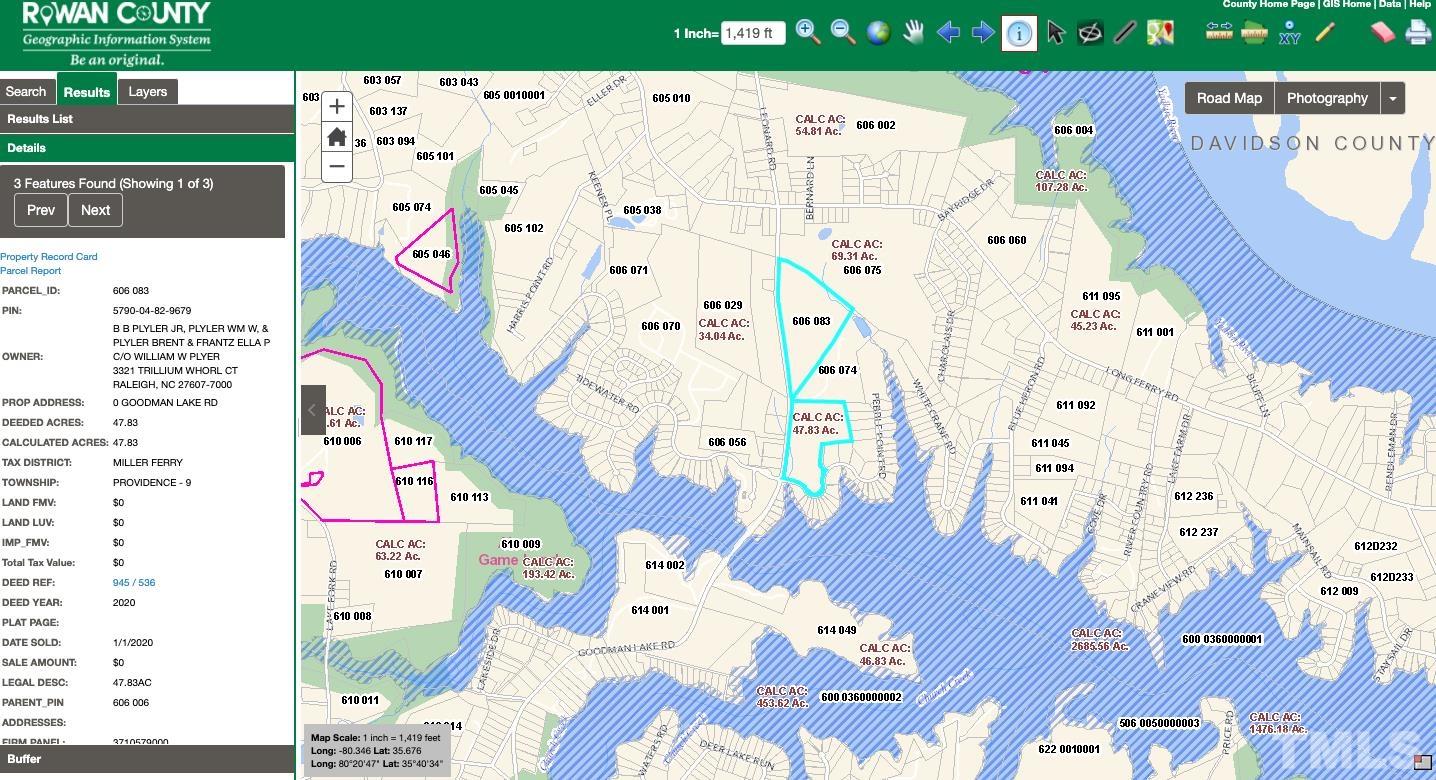Open the Search tab
This screenshot has height=780, width=1436.
pos(26,91)
